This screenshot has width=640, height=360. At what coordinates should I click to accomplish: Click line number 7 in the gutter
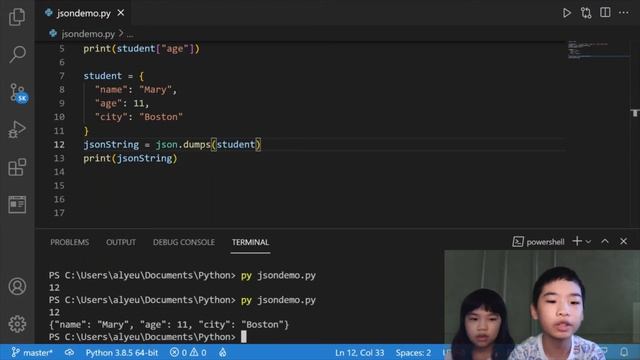pyautogui.click(x=62, y=76)
